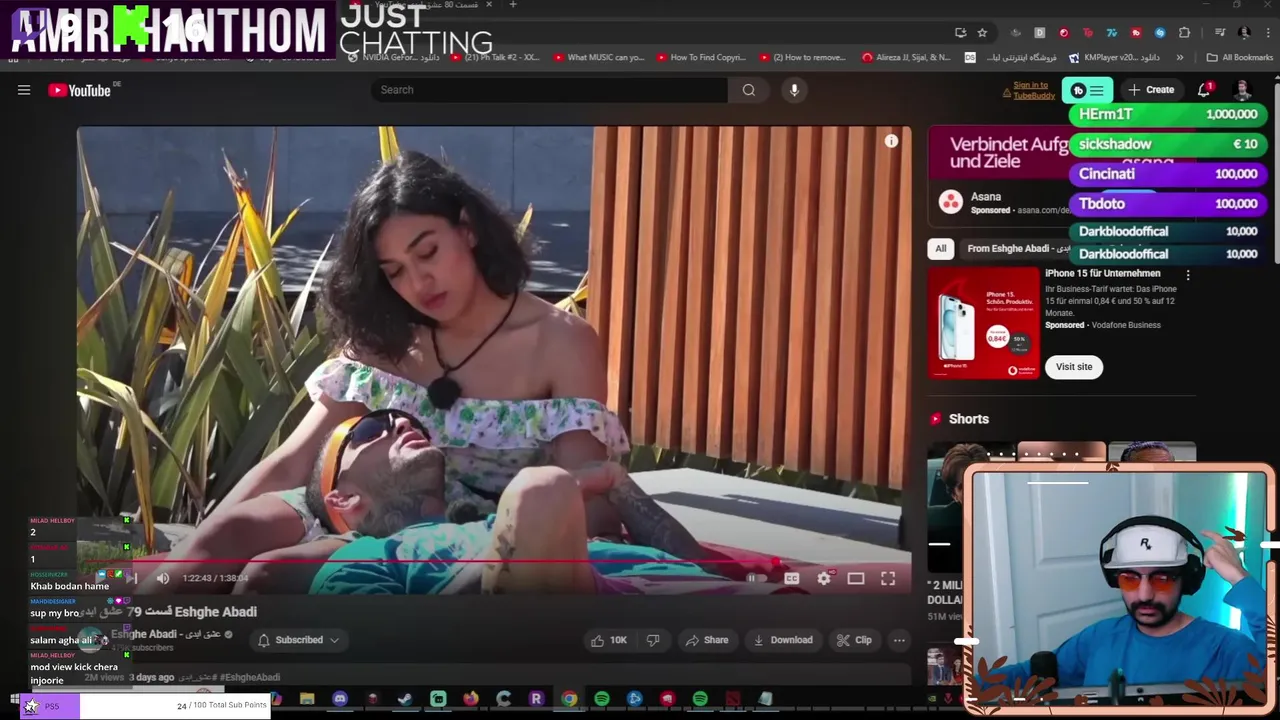The width and height of the screenshot is (1280, 720).
Task: Start voice search with the microphone
Action: tap(794, 90)
